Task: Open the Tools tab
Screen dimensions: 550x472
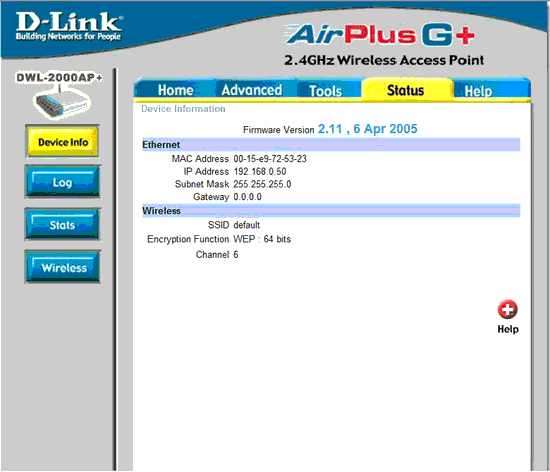Action: (x=325, y=91)
